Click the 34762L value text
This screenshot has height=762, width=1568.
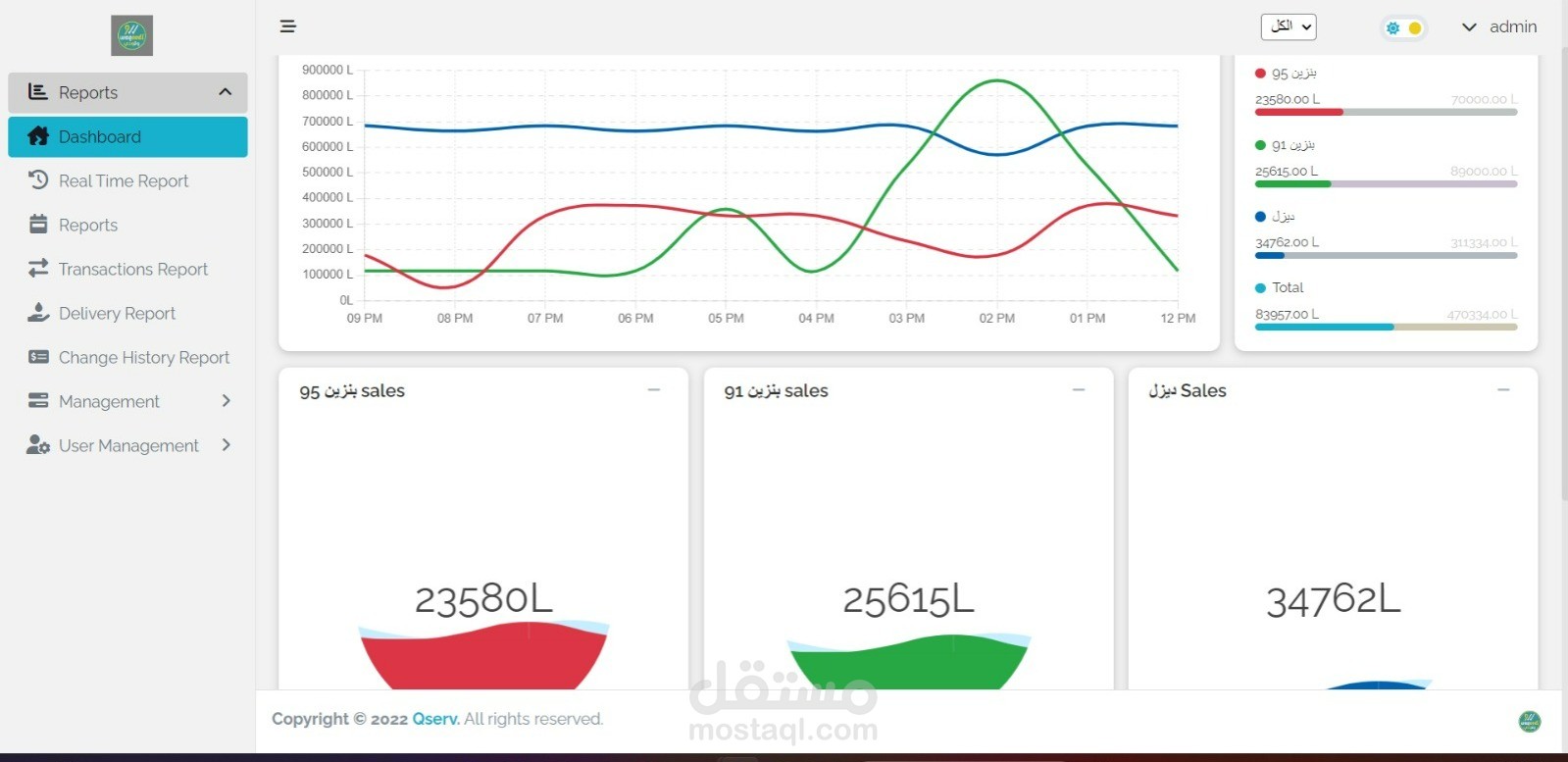[x=1334, y=599]
